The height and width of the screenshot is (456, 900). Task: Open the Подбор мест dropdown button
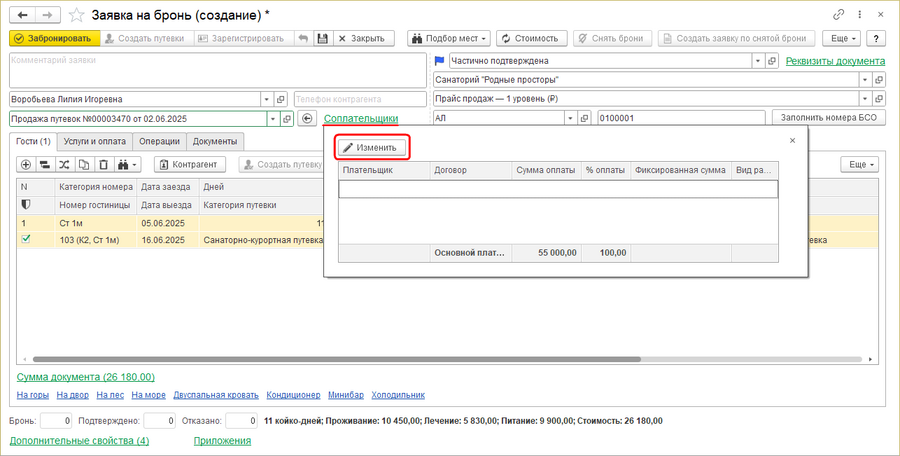(448, 38)
